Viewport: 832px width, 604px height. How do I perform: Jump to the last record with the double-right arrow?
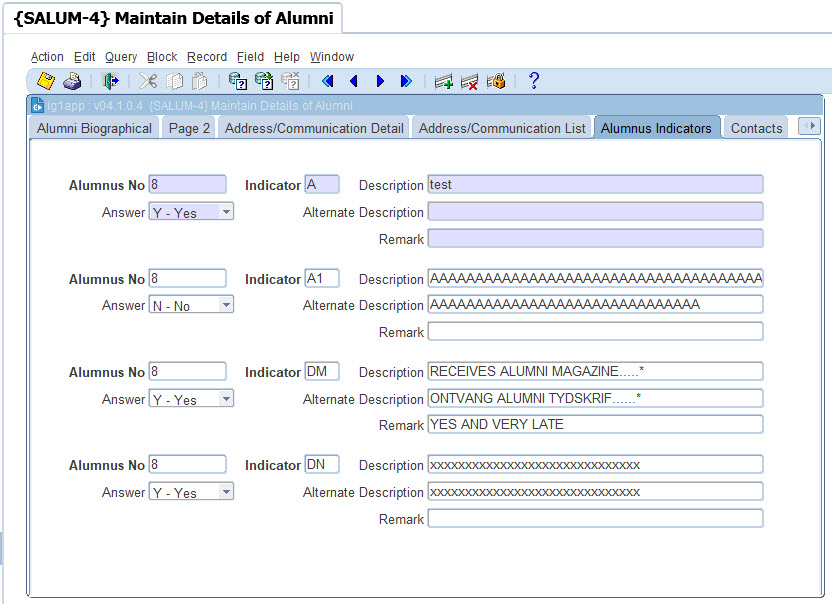click(x=406, y=81)
